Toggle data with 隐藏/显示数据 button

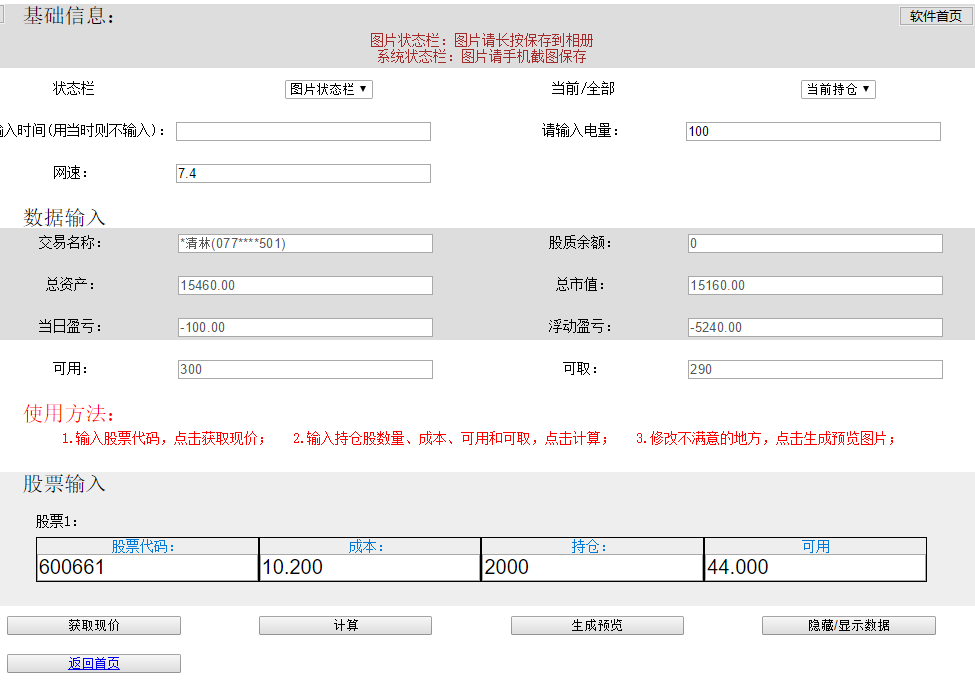point(849,625)
